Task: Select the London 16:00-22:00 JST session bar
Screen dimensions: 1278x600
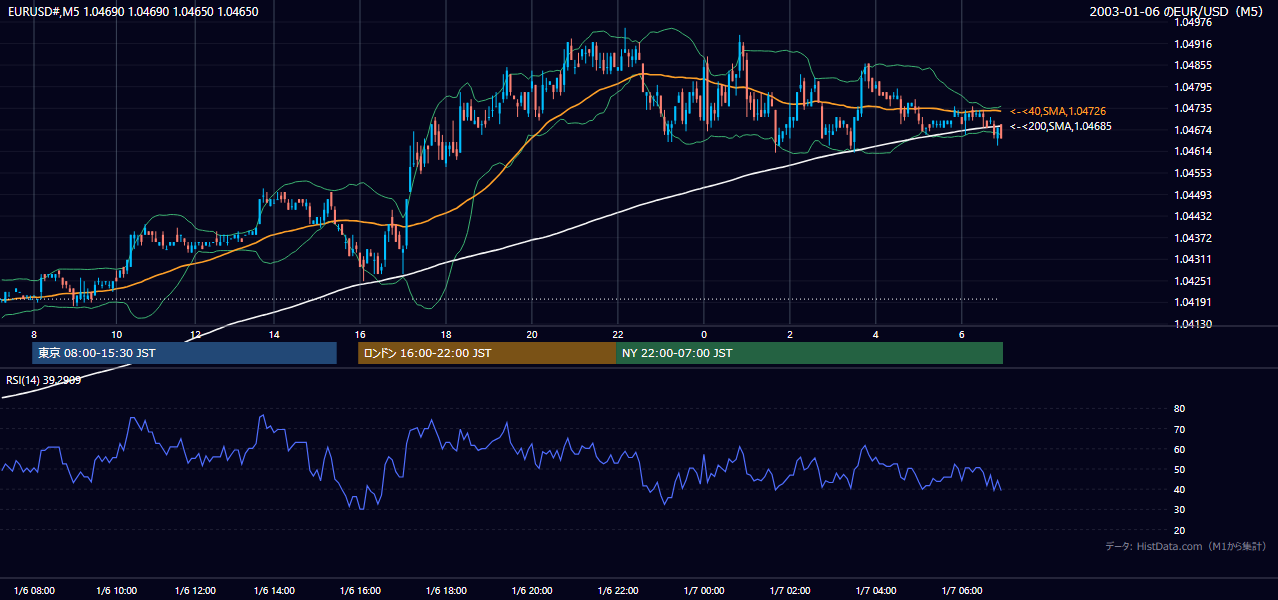Action: pyautogui.click(x=487, y=353)
